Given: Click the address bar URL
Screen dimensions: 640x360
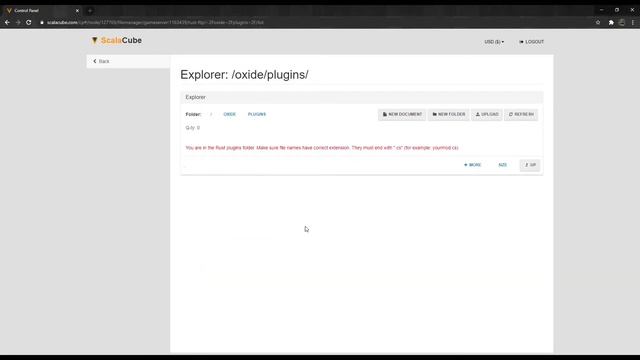Looking at the screenshot, I should [x=155, y=22].
